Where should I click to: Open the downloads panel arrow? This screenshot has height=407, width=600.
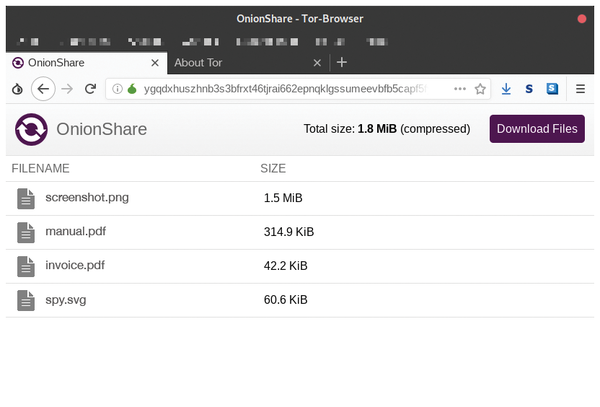(507, 89)
